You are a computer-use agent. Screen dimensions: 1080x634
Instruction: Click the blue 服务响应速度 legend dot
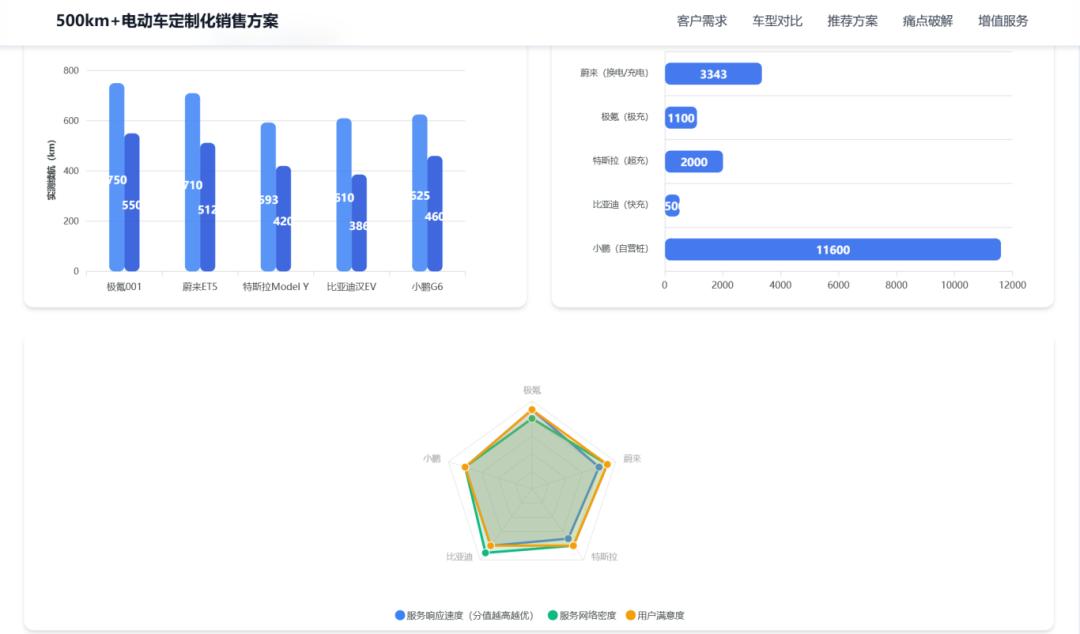(x=399, y=615)
